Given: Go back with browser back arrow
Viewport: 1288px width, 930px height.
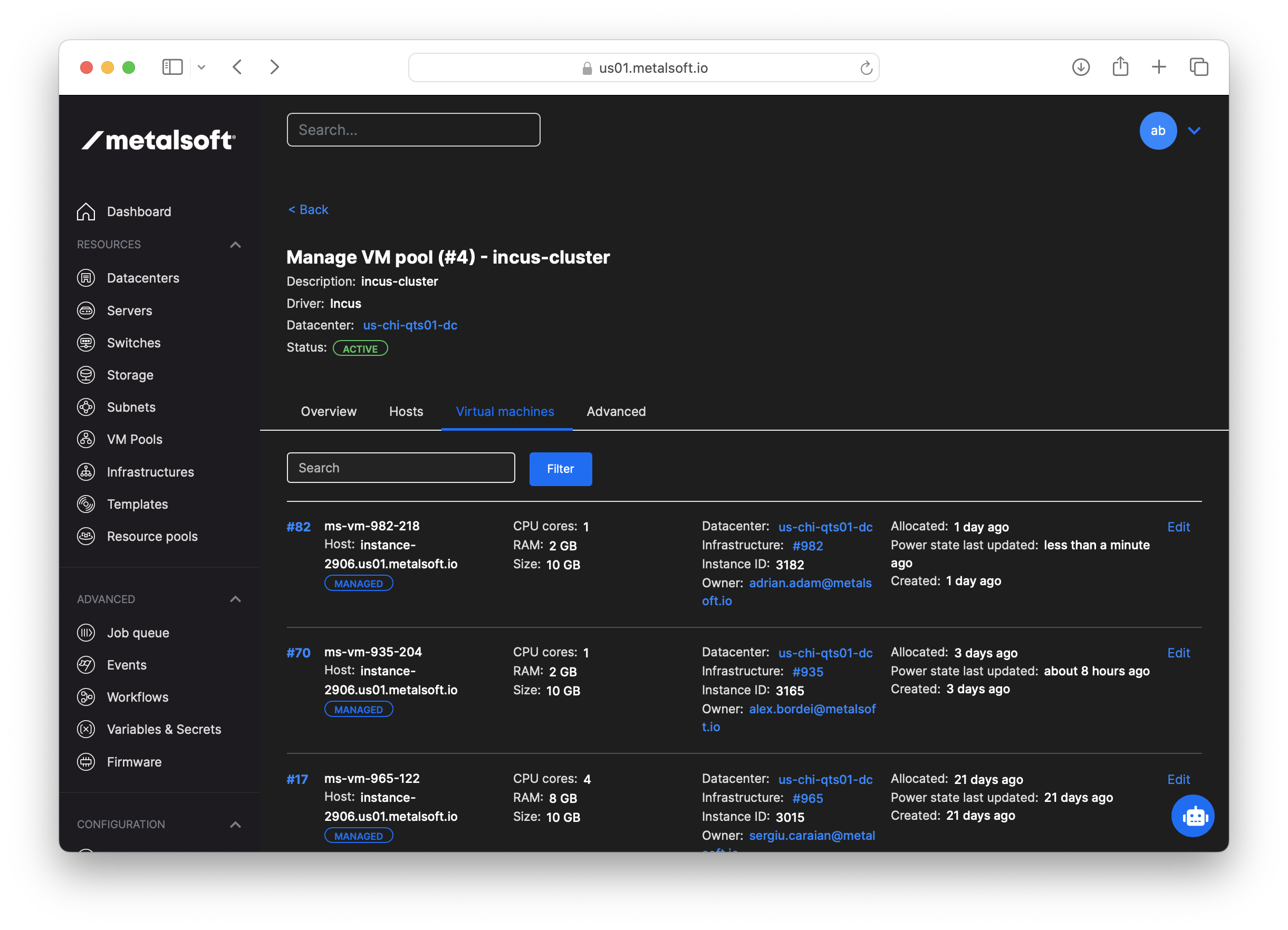Looking at the screenshot, I should click(x=237, y=67).
